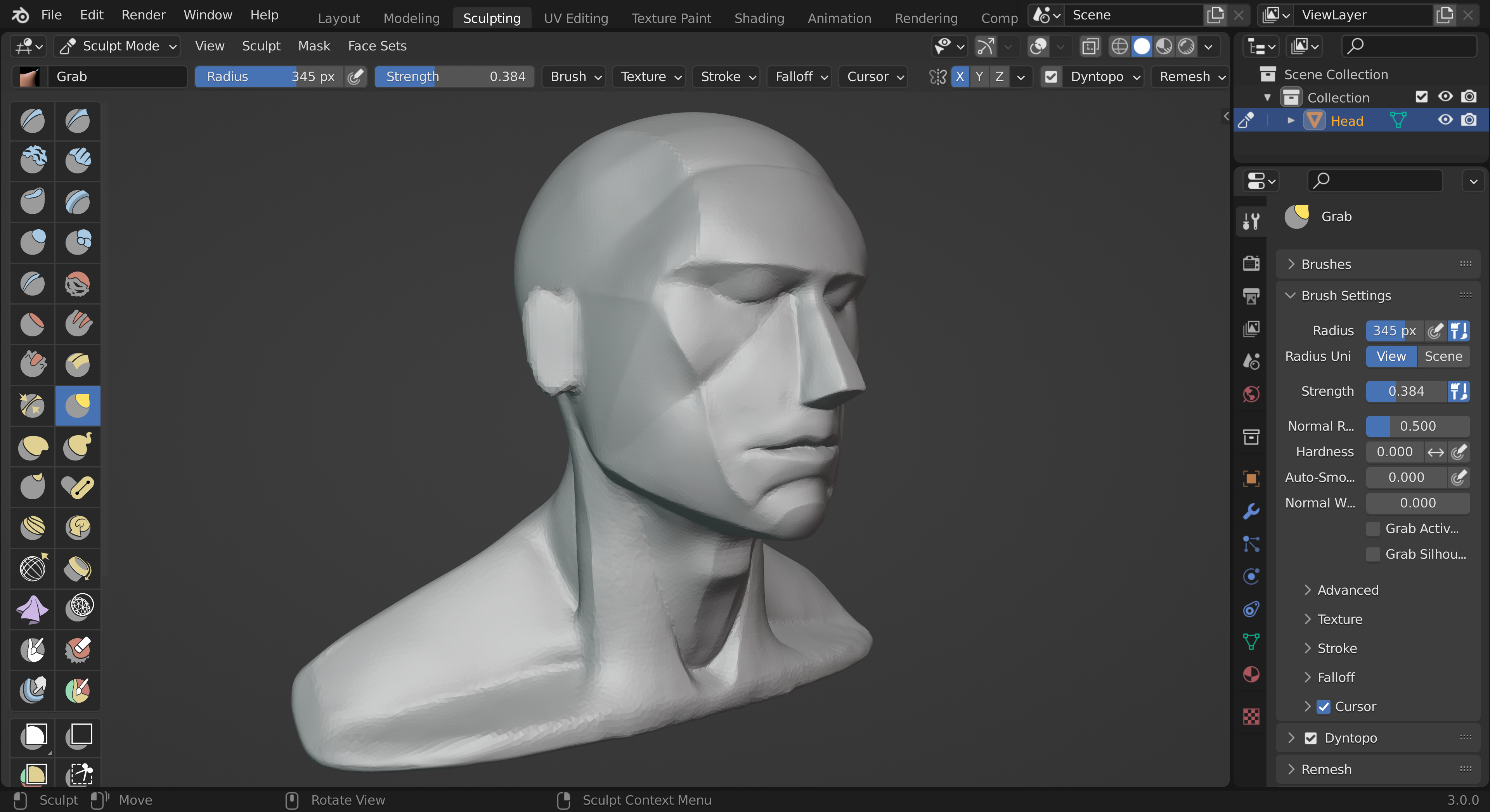Enable the Grab Silhouette checkbox
The image size is (1490, 812).
(x=1372, y=554)
